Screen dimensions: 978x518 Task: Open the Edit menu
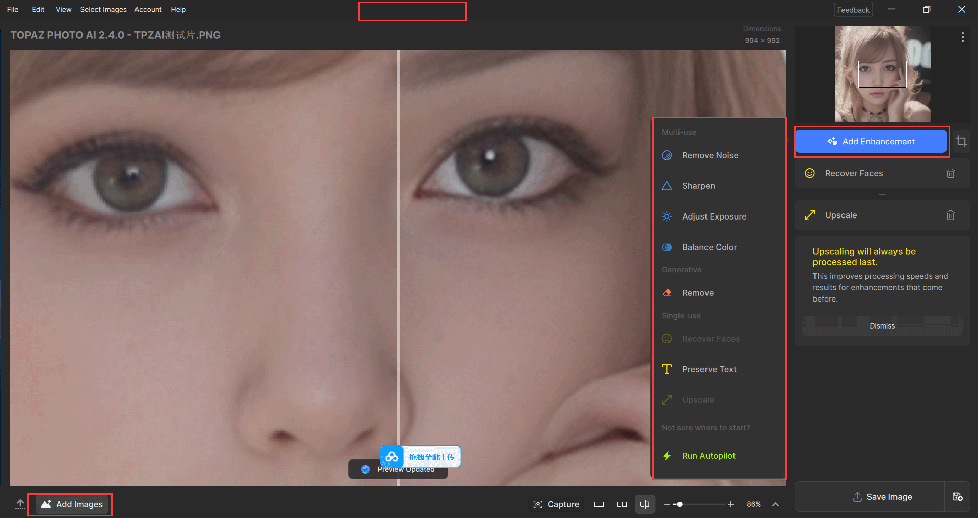pyautogui.click(x=38, y=9)
